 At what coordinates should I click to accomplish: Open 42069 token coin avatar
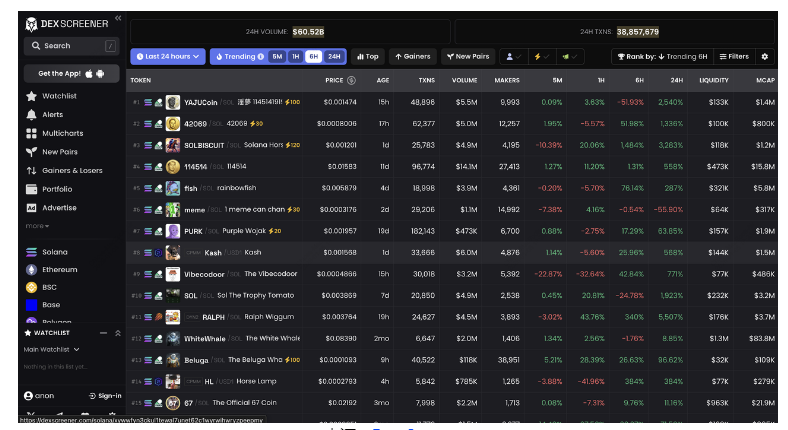tap(173, 124)
